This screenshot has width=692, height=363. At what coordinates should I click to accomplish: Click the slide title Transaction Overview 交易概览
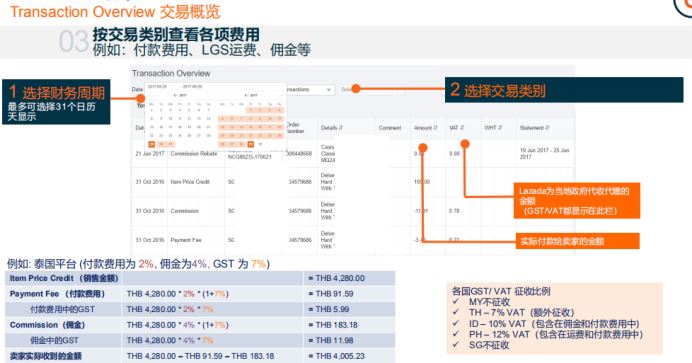(x=115, y=12)
